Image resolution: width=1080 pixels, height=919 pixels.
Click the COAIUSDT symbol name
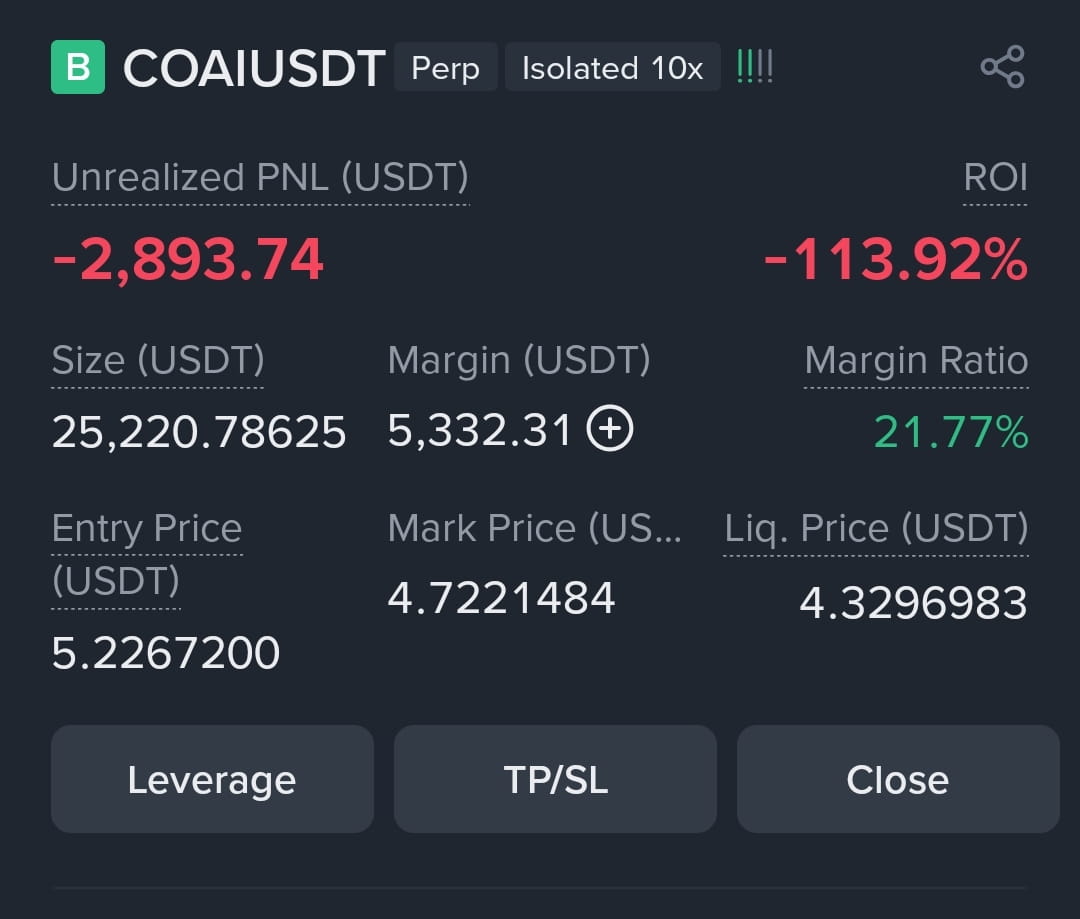(253, 68)
